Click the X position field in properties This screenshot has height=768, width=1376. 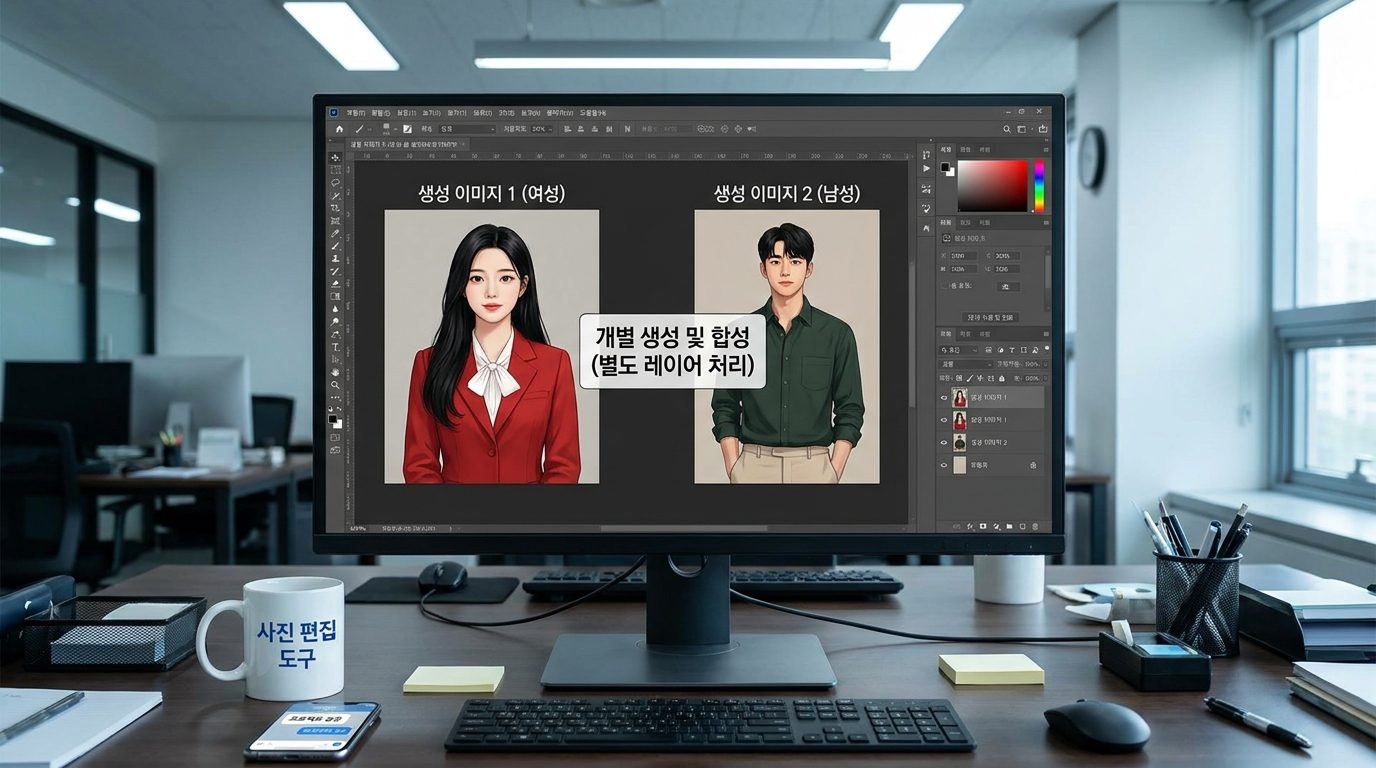(963, 255)
